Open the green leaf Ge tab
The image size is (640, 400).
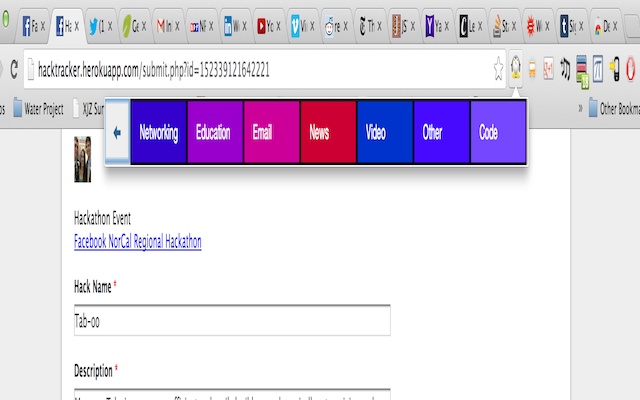point(134,27)
